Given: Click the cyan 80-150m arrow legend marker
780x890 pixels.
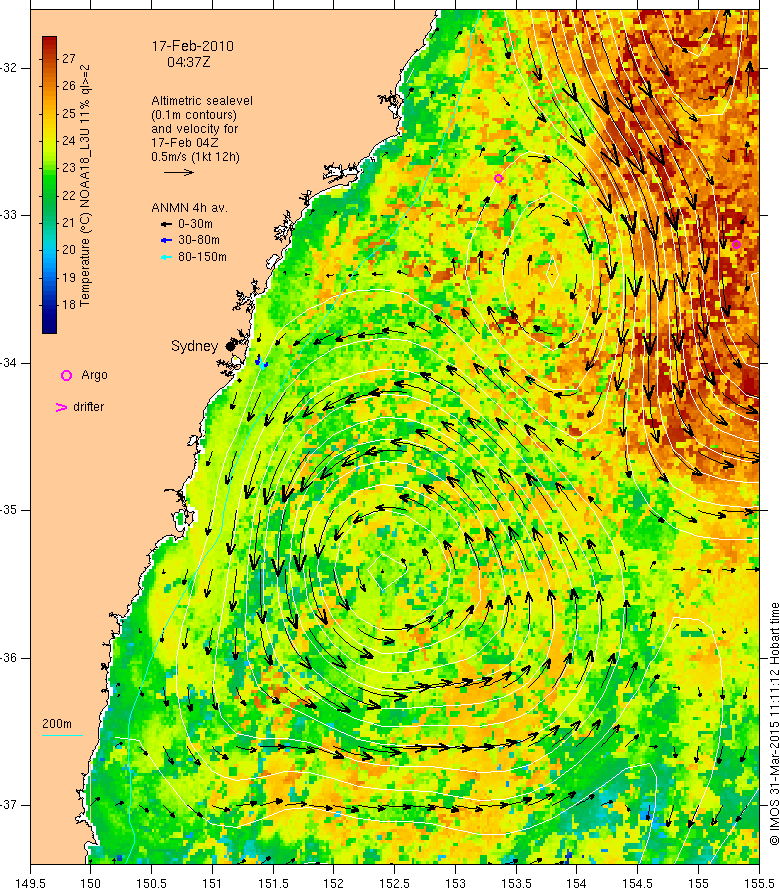Looking at the screenshot, I should [166, 258].
